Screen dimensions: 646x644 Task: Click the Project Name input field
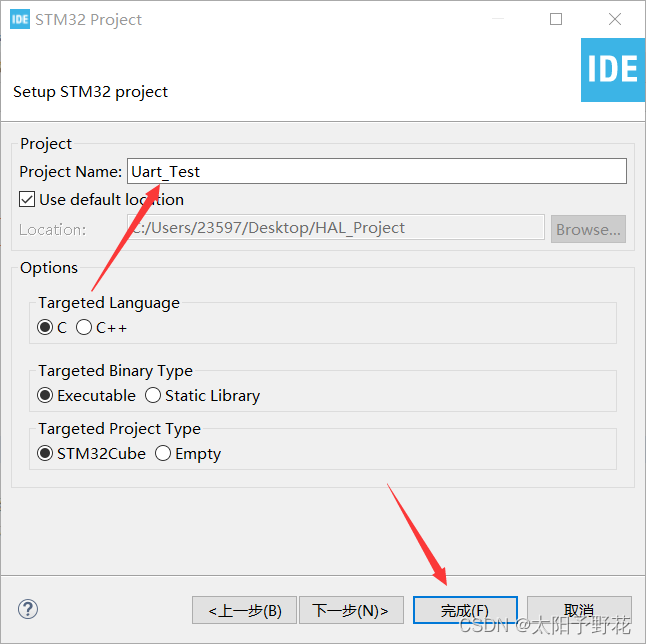(x=377, y=171)
